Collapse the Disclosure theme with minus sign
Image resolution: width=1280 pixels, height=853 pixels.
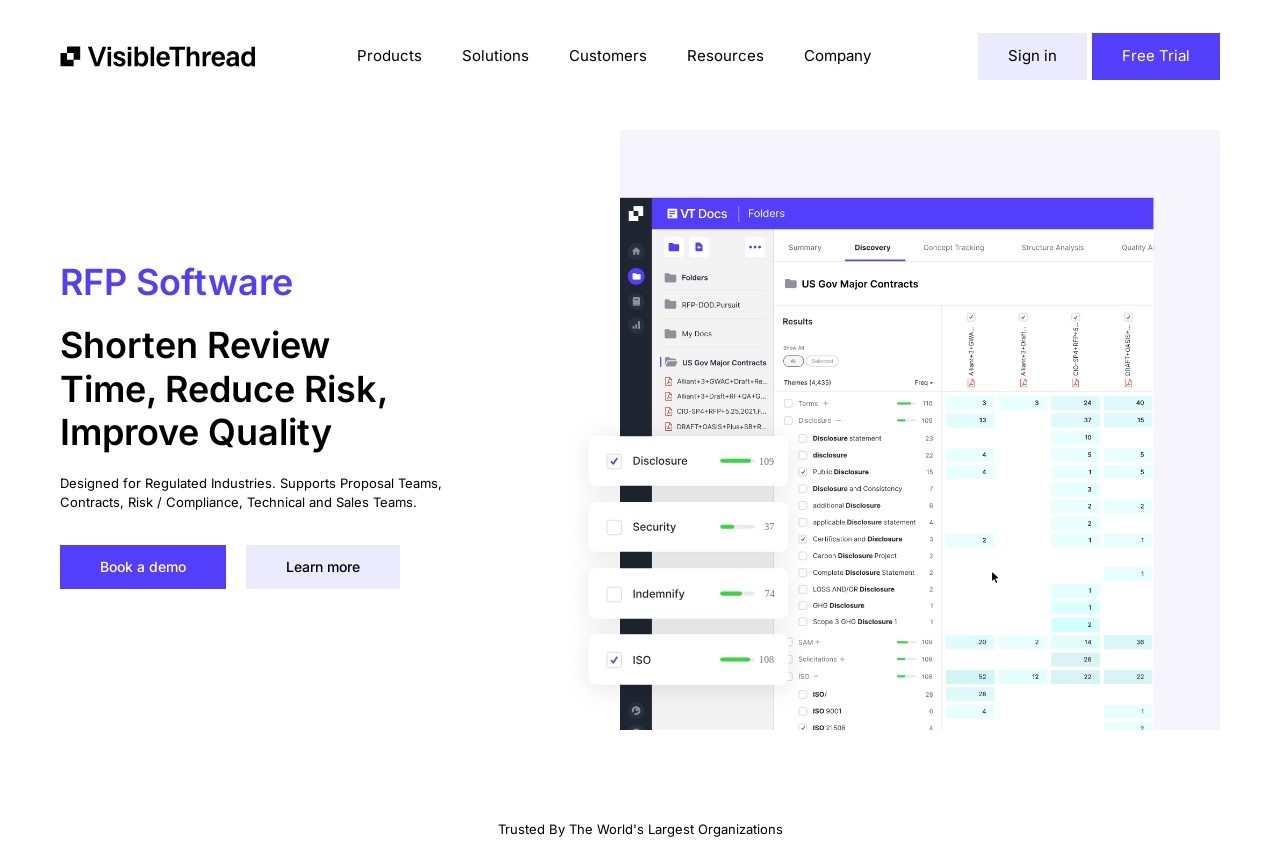tap(838, 421)
